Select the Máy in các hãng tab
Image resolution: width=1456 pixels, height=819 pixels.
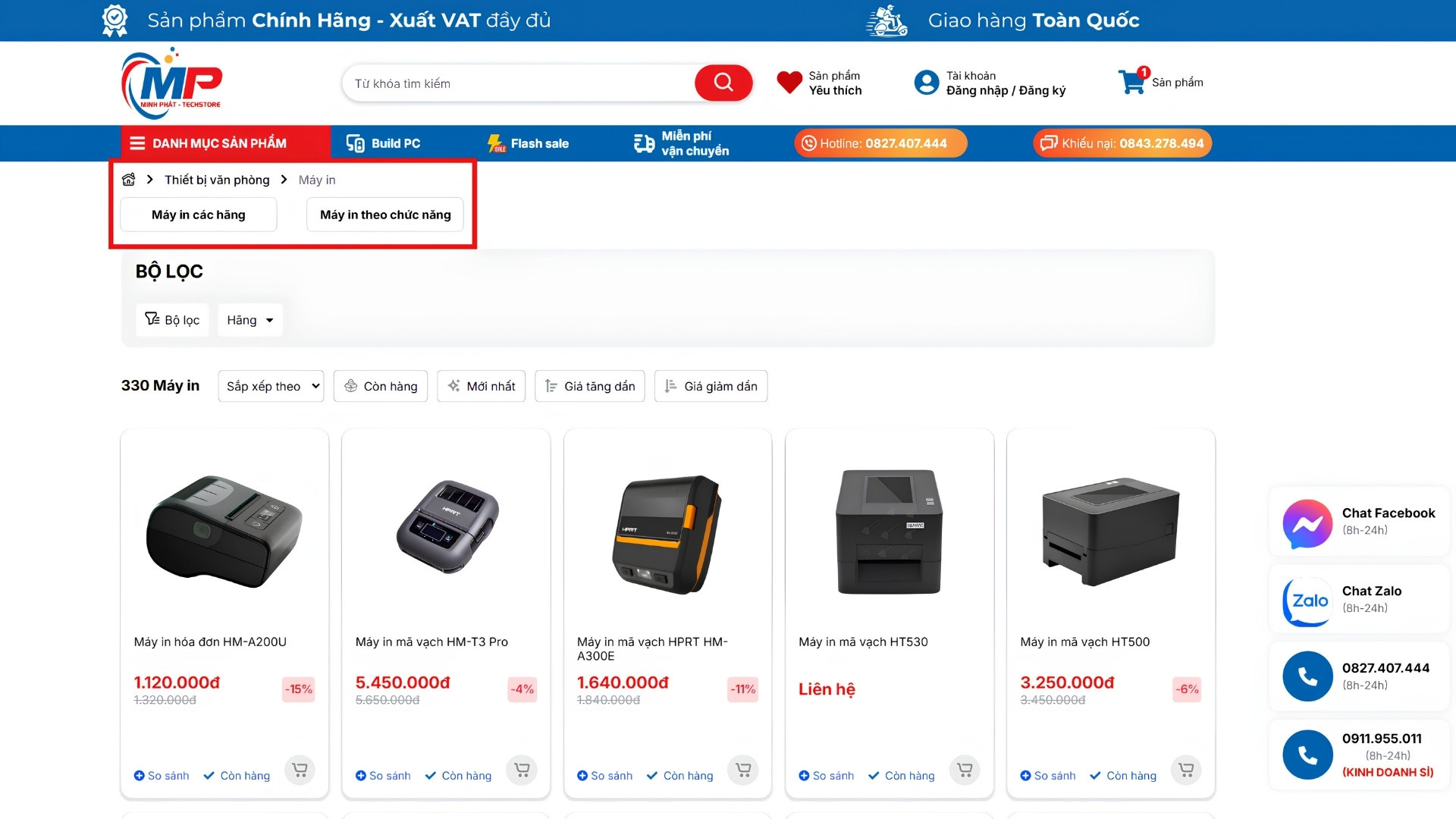199,215
